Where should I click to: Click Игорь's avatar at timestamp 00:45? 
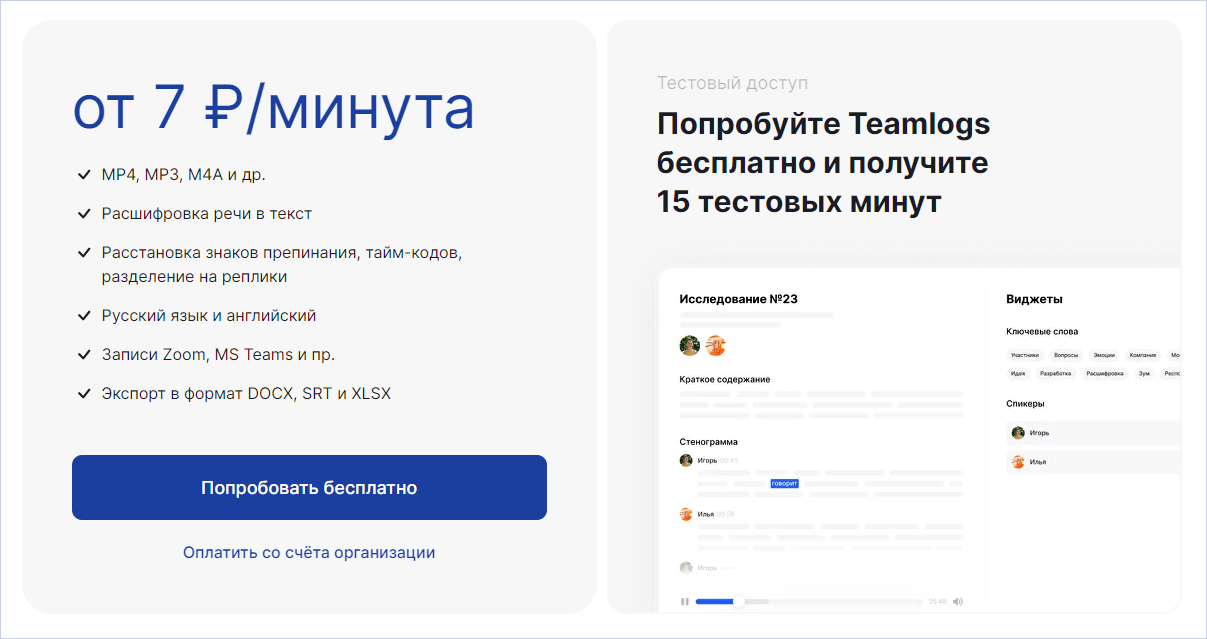point(686,461)
